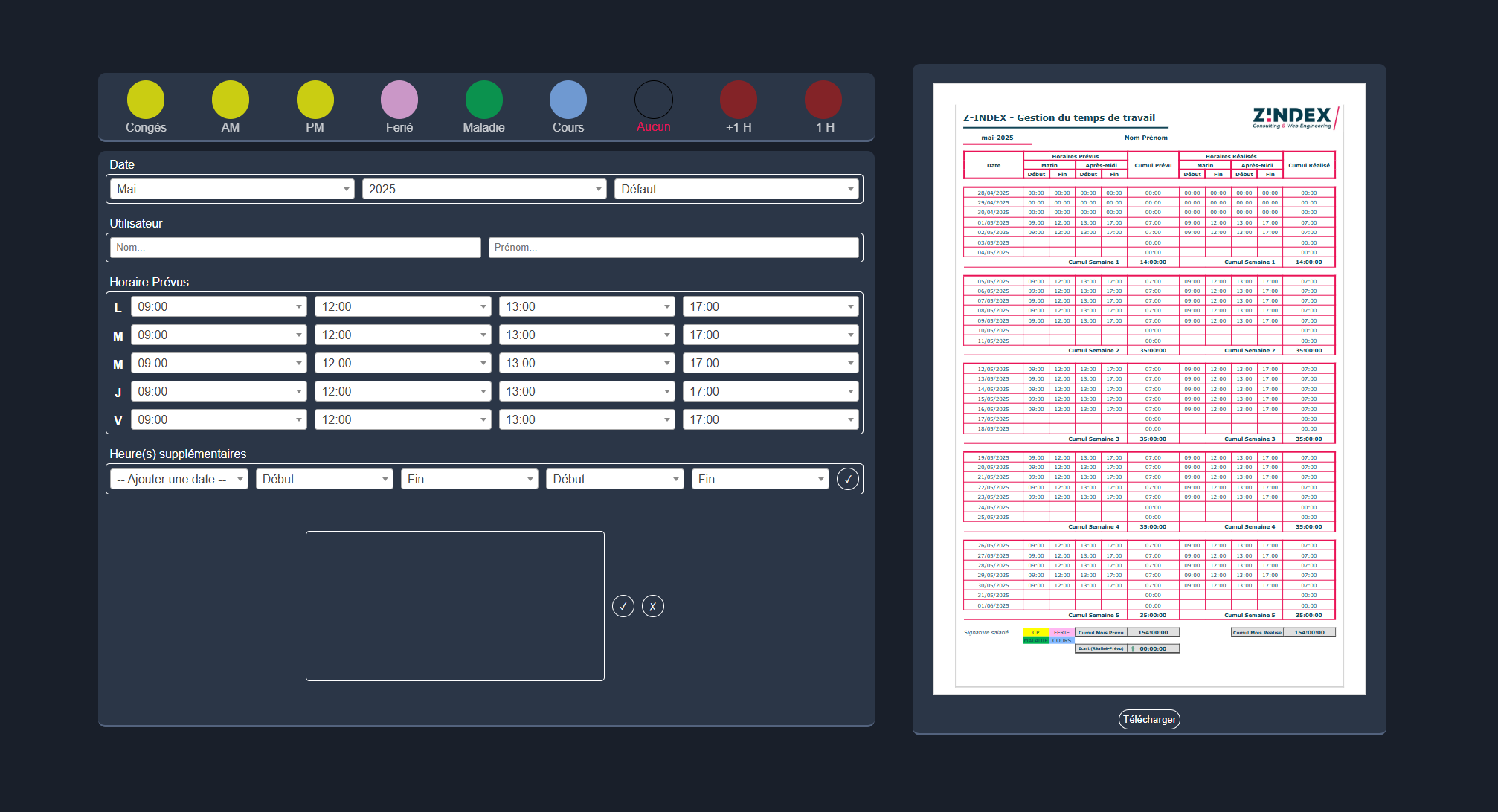Choose the PM half-day circle
The width and height of the screenshot is (1498, 812).
[x=315, y=100]
